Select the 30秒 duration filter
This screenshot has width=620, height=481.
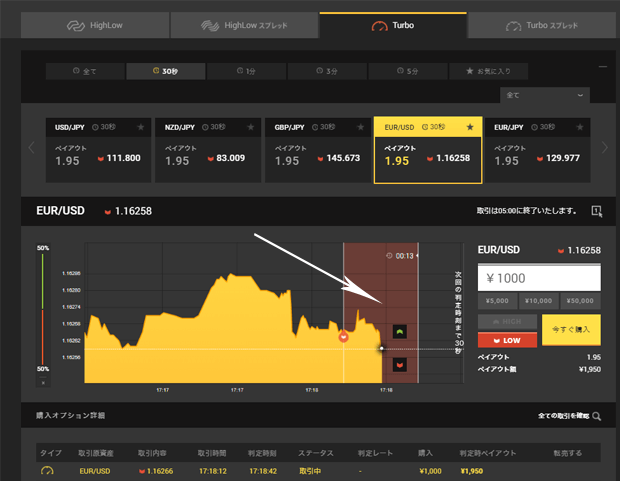[166, 71]
